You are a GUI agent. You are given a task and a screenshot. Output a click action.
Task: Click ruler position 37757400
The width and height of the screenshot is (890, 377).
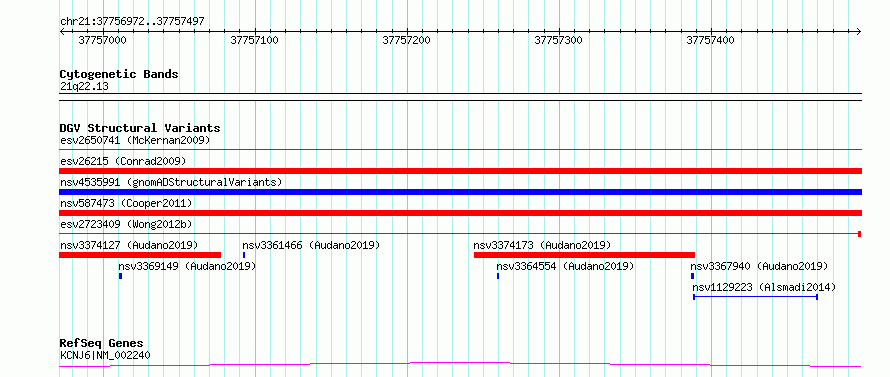[x=711, y=40]
